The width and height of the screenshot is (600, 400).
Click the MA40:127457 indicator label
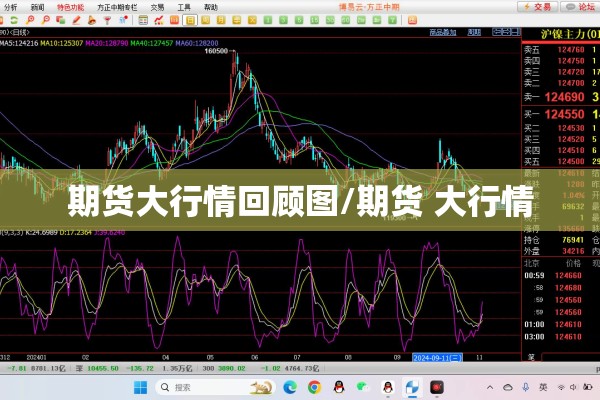[152, 43]
